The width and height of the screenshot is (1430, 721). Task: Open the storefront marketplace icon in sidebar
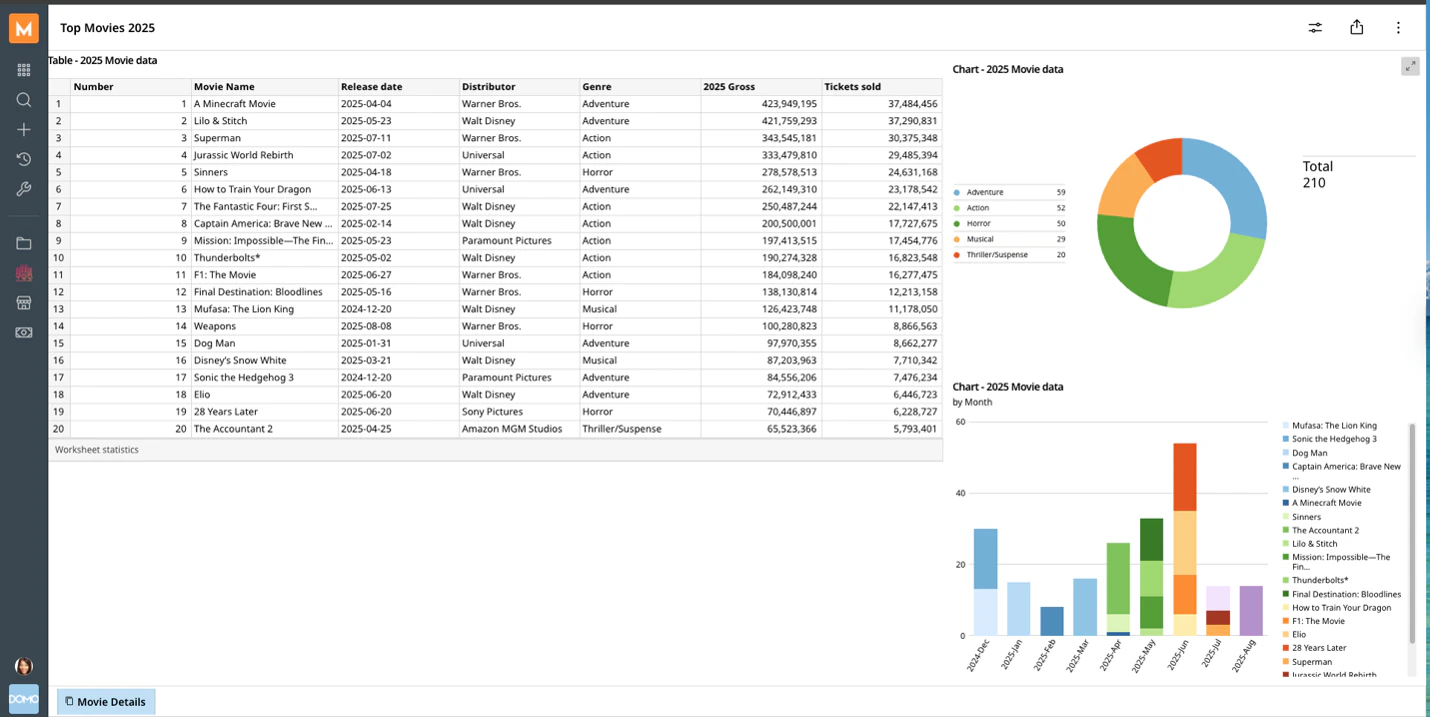click(24, 302)
